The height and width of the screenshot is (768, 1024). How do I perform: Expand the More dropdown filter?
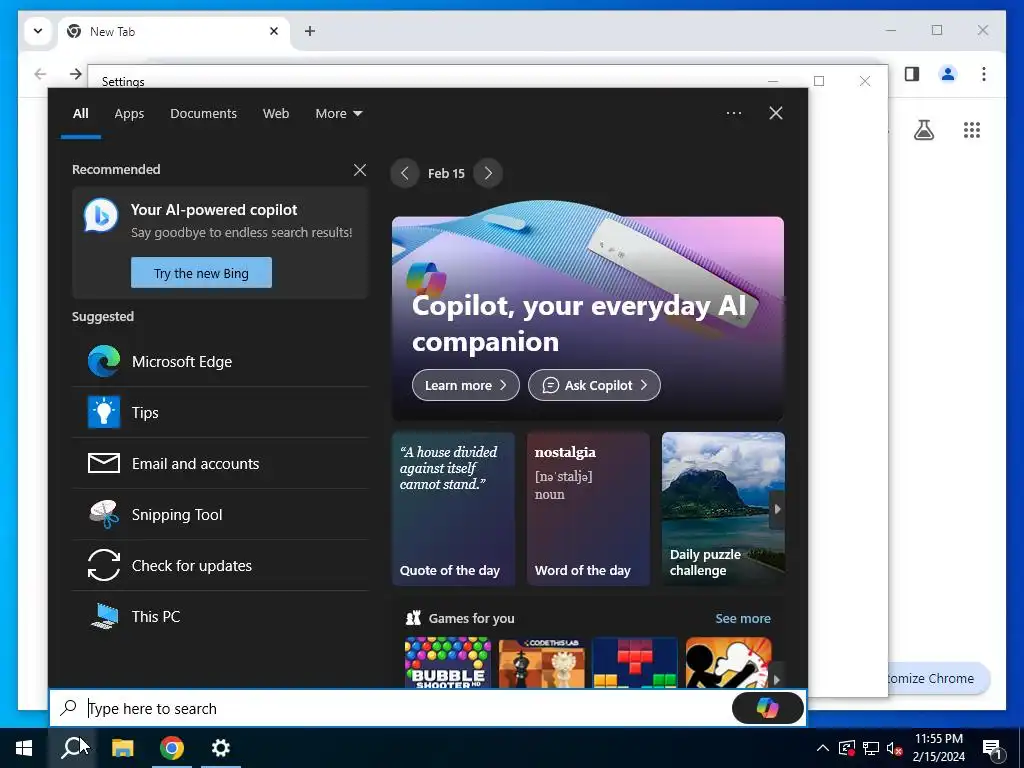point(338,114)
